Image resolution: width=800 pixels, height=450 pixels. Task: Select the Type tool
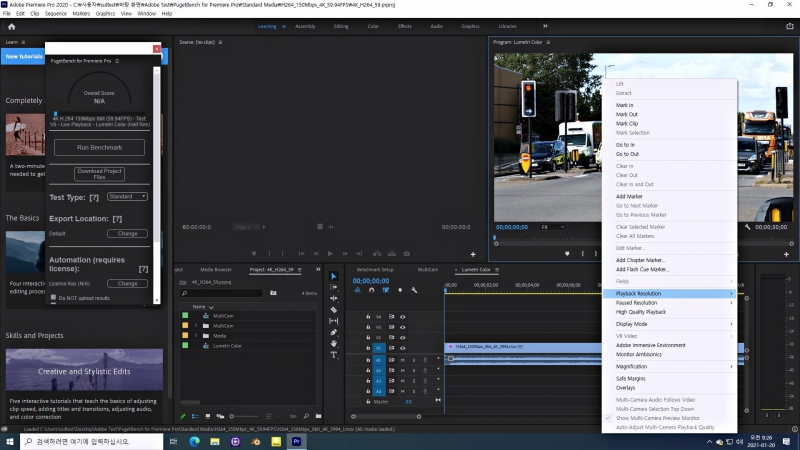[334, 355]
